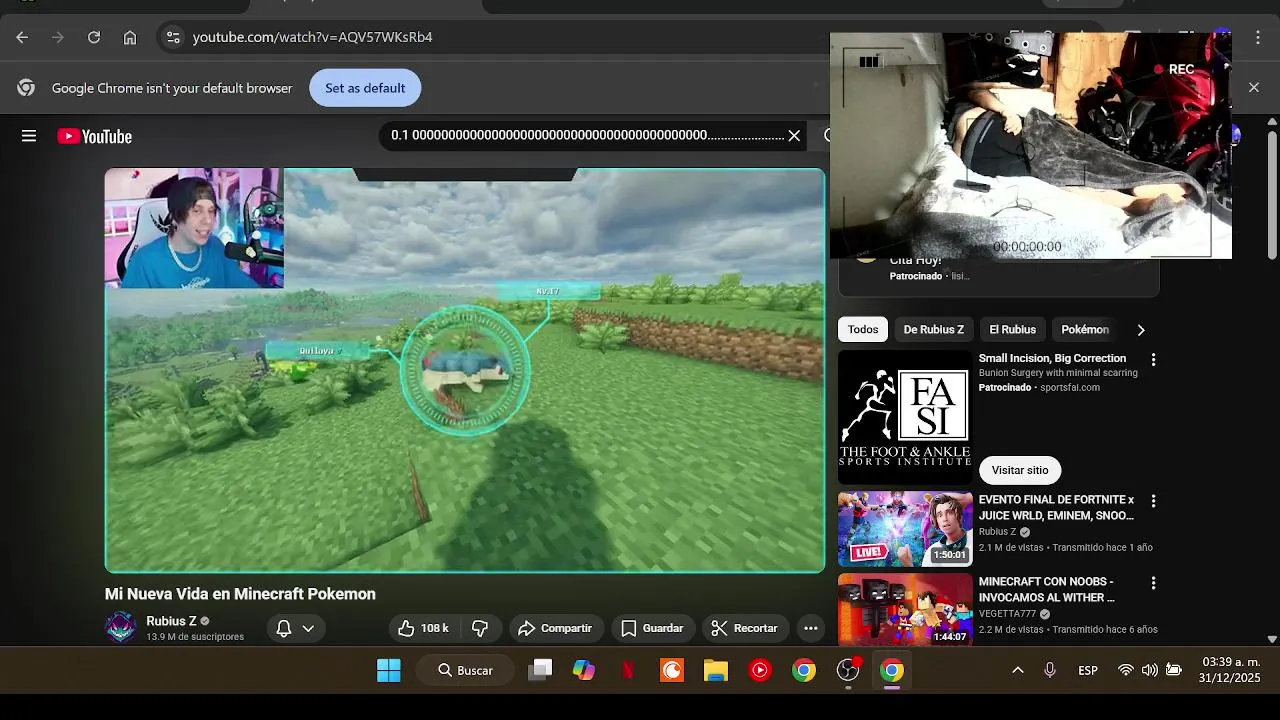Reload the current YouTube page
The image size is (1280, 720).
pos(94,37)
